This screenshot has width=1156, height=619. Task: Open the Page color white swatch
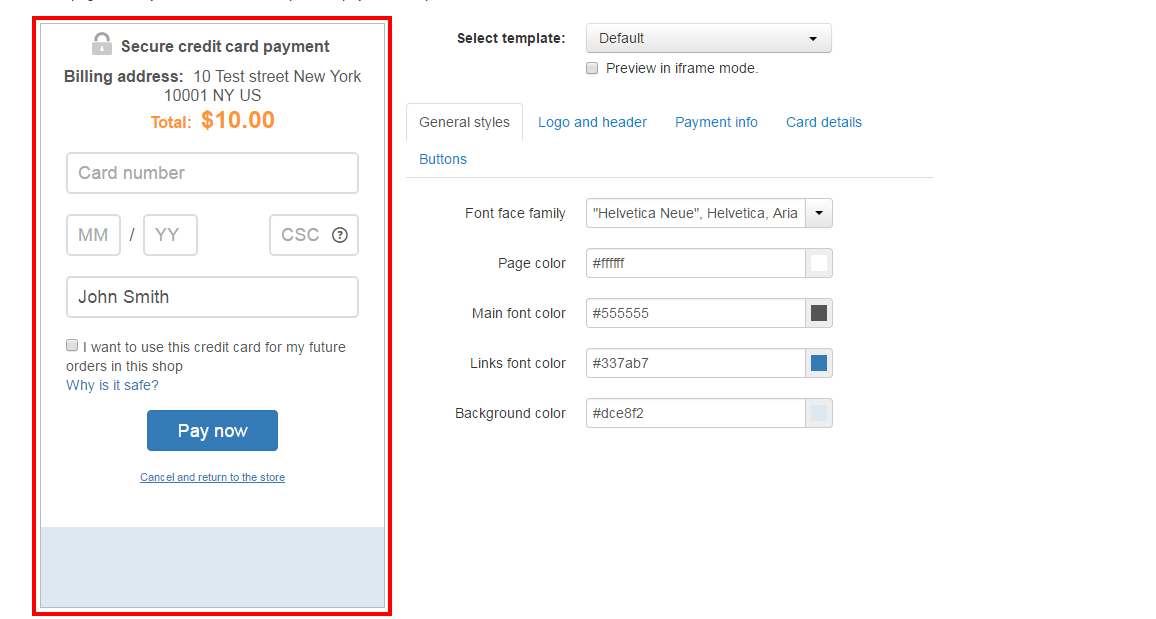pyautogui.click(x=818, y=263)
